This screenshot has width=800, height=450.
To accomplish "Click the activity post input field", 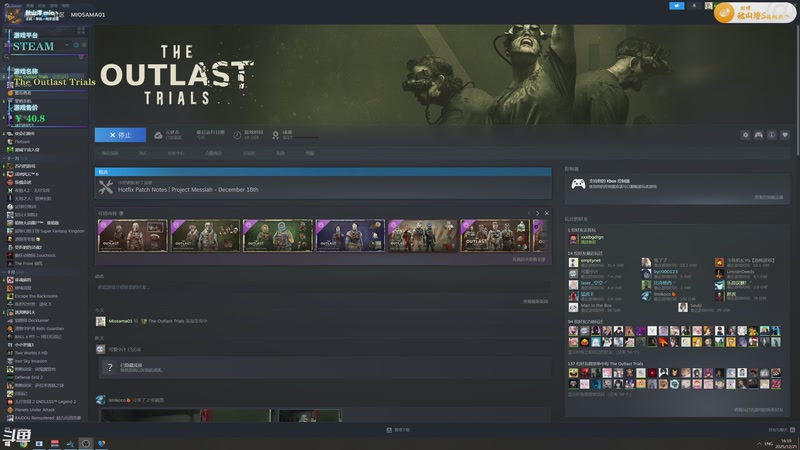I will pos(322,287).
